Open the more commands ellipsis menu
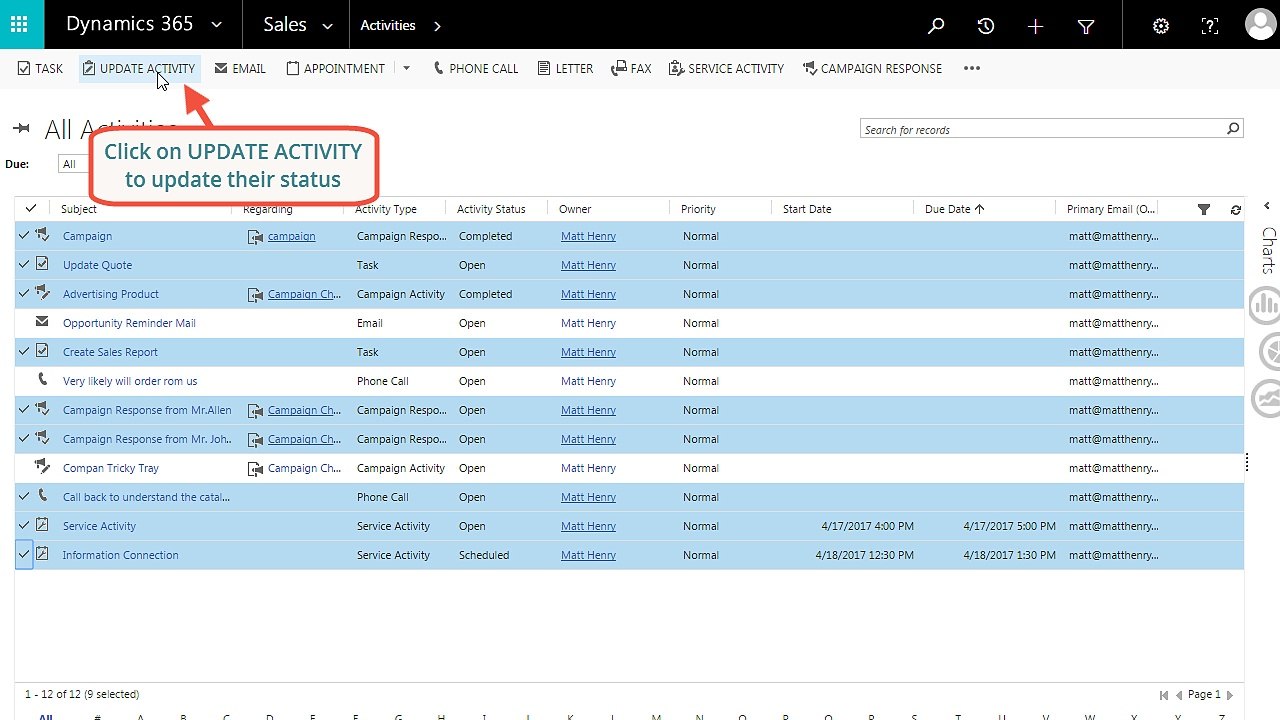Screen dimensions: 1280x720 971,68
